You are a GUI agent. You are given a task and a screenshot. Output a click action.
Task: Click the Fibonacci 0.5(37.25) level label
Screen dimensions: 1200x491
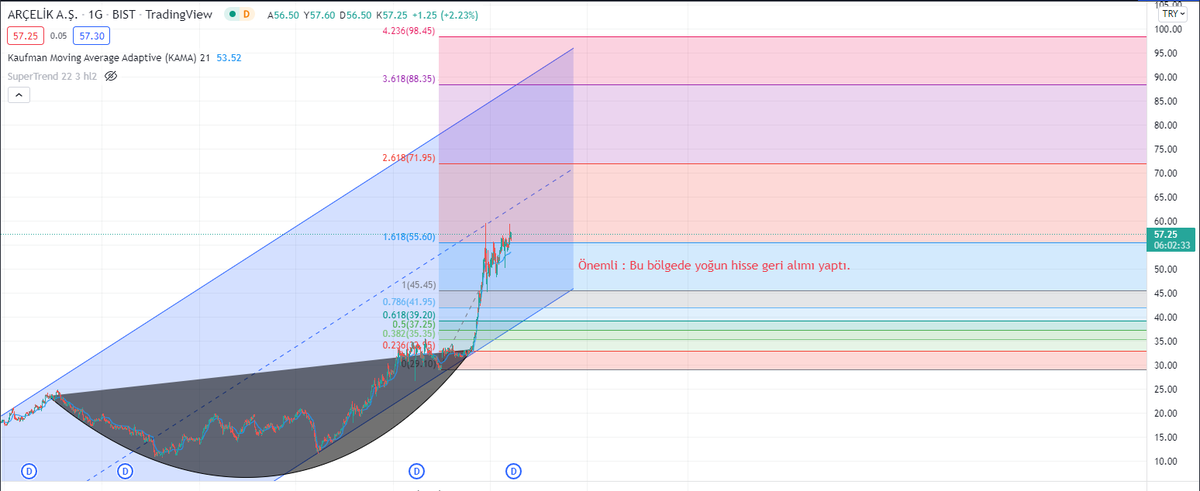click(414, 324)
